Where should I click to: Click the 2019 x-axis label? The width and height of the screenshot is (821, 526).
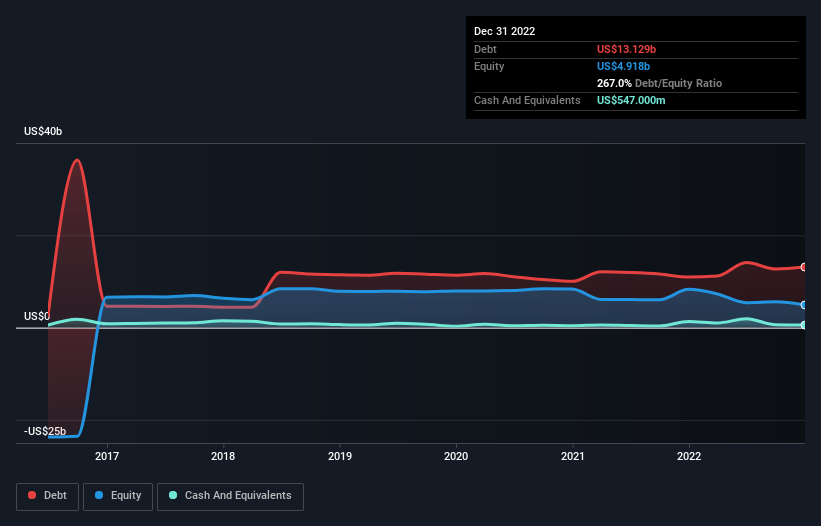340,456
